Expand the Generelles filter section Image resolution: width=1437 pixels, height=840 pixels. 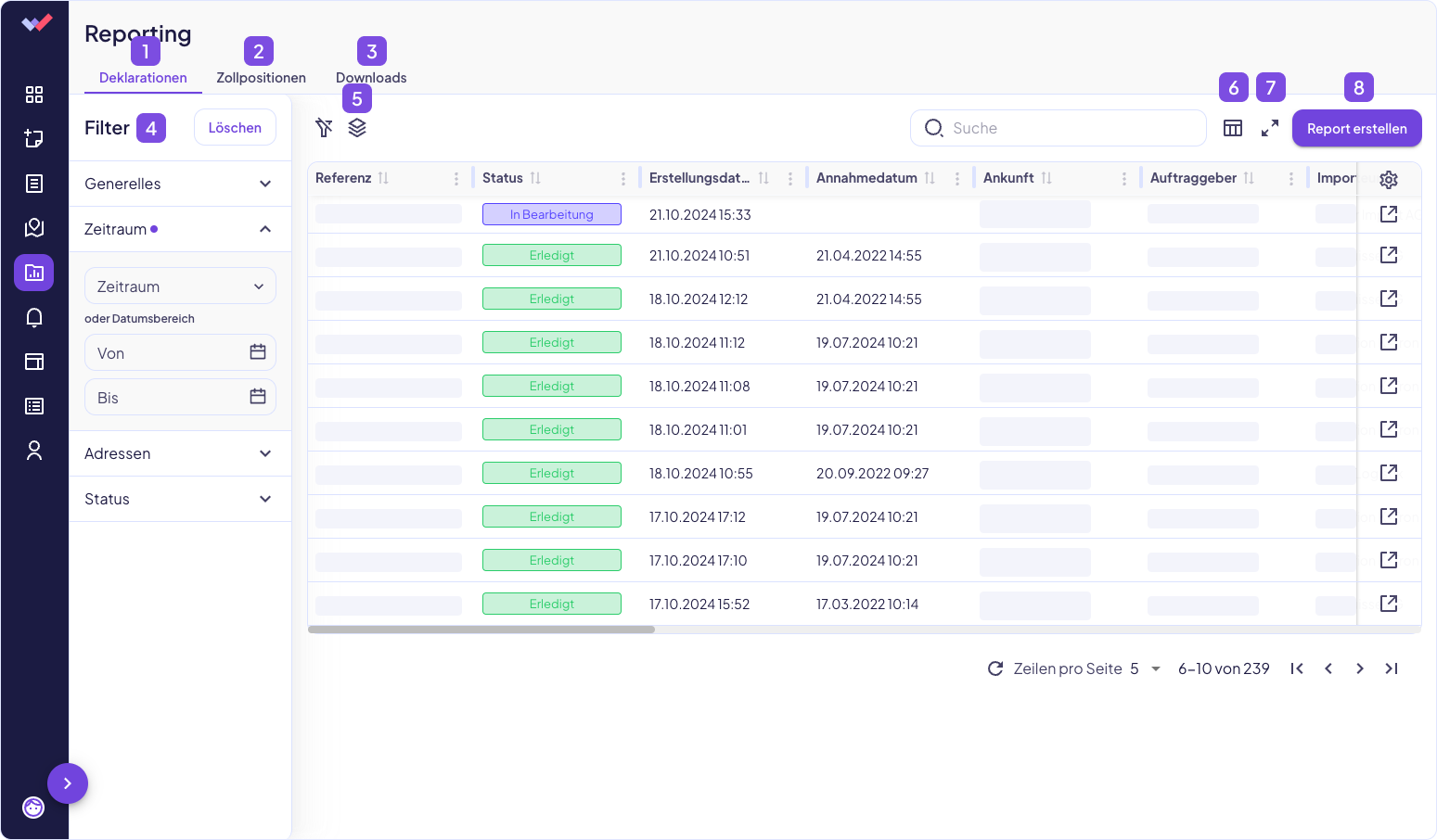180,184
